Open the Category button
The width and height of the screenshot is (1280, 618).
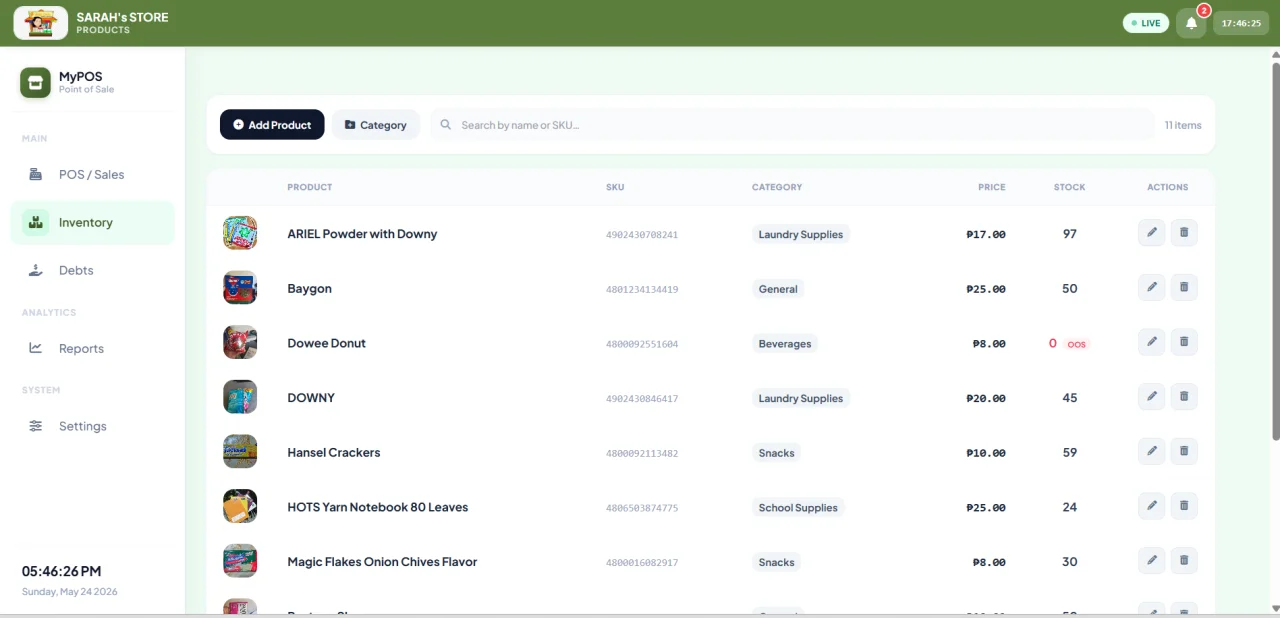coord(376,125)
